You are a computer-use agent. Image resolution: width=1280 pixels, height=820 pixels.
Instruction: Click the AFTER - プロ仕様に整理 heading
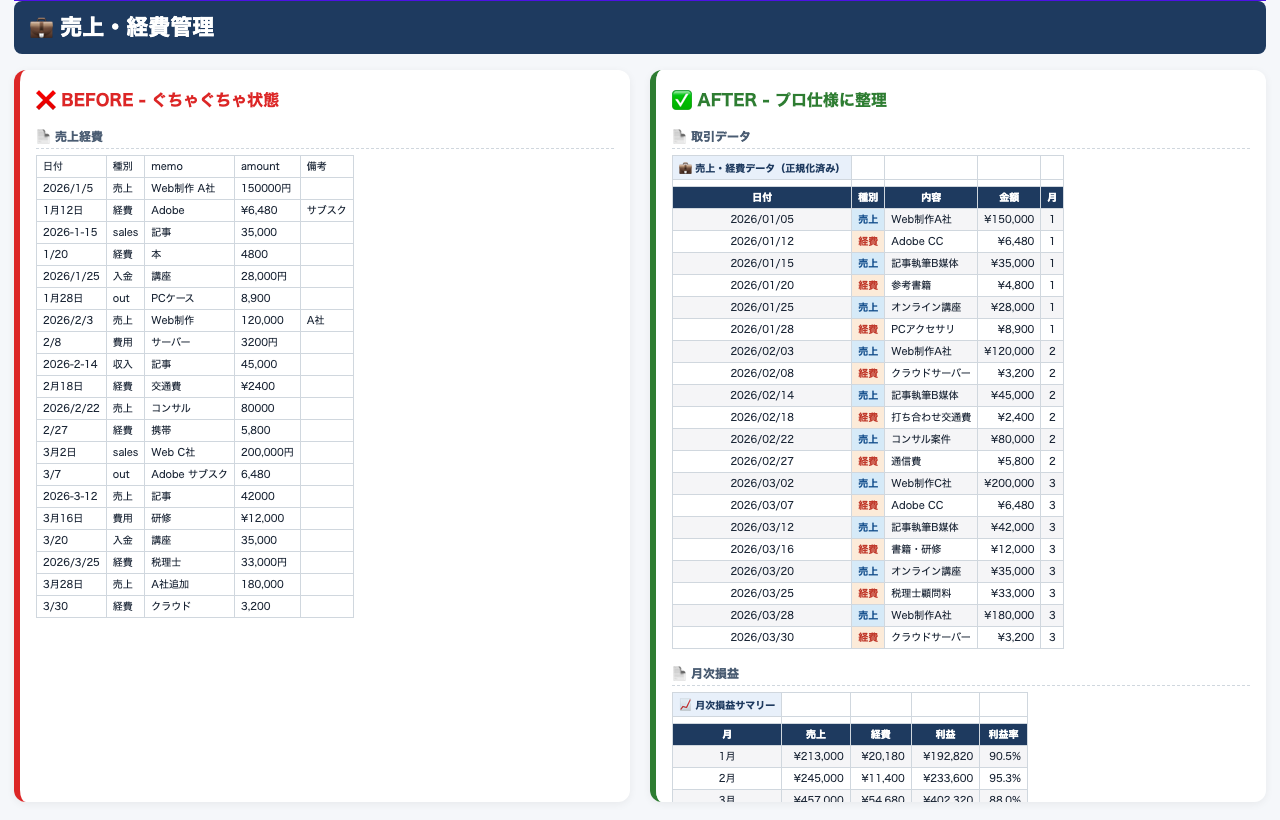point(792,100)
